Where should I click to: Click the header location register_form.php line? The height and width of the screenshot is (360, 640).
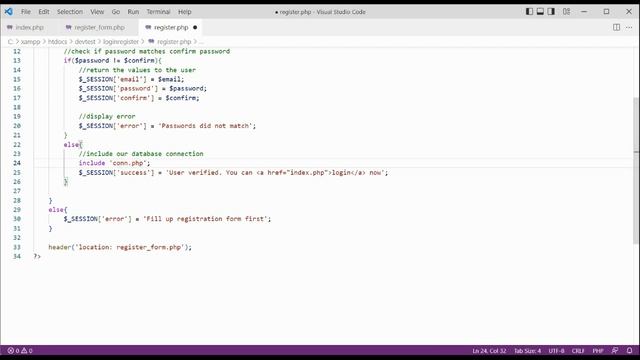click(120, 247)
